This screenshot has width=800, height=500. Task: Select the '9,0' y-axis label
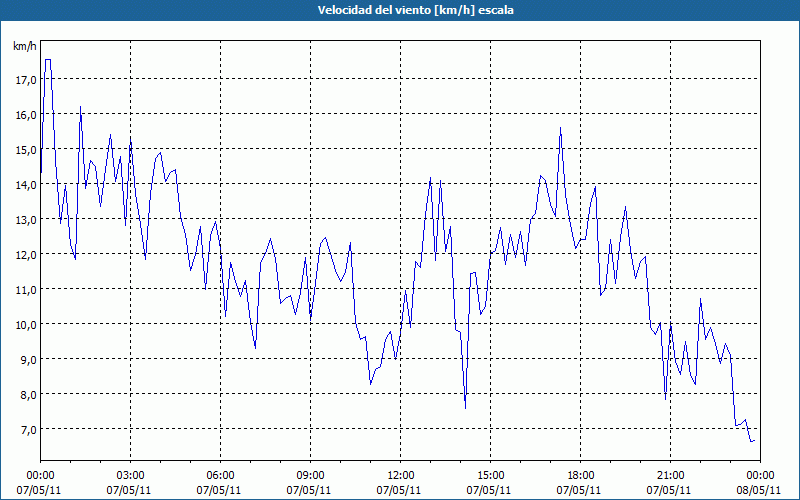[x=29, y=360]
